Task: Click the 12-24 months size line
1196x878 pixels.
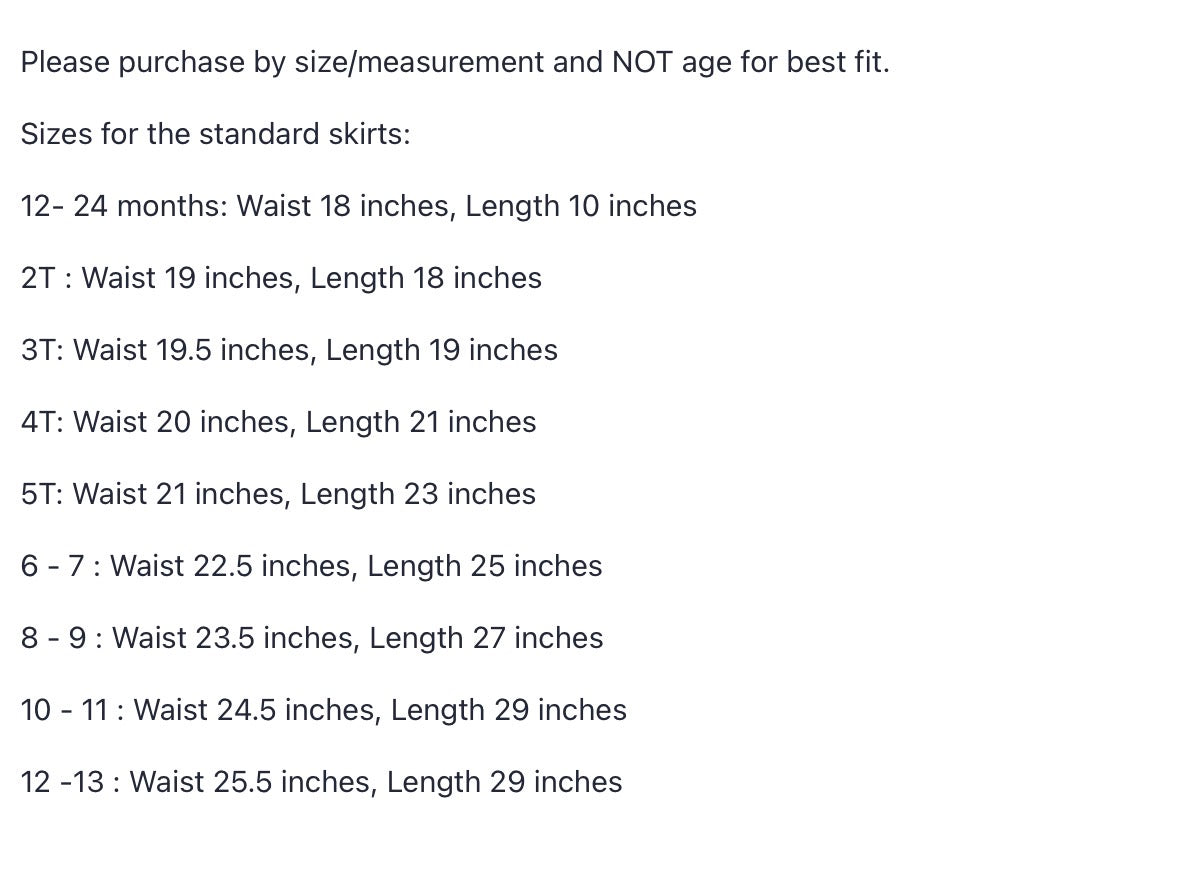Action: pos(358,207)
